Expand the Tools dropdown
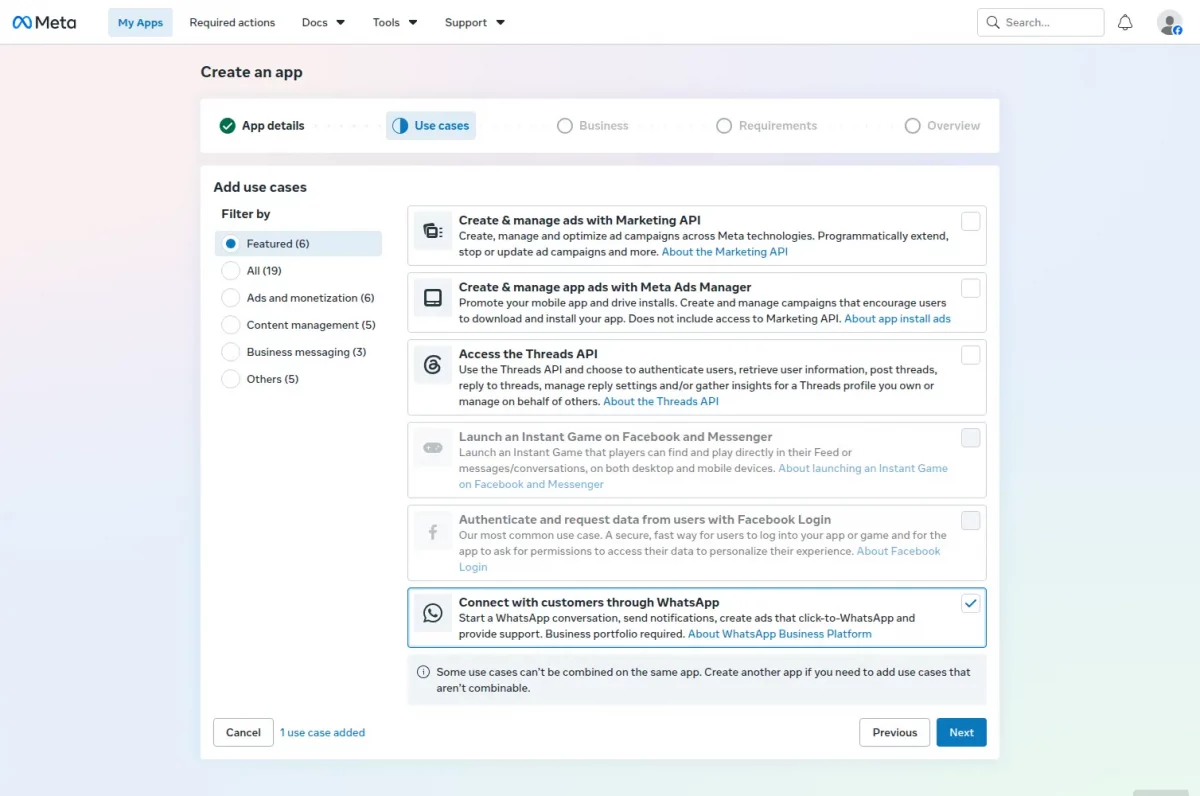1200x796 pixels. pyautogui.click(x=395, y=22)
